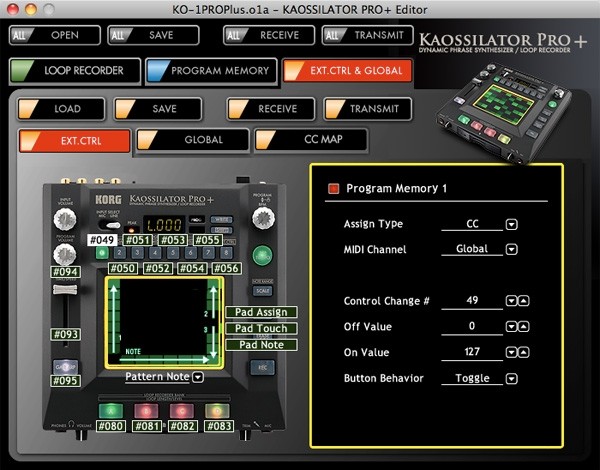Toggle the red Program Memory 1 indicator
Image resolution: width=600 pixels, height=470 pixels.
(334, 188)
